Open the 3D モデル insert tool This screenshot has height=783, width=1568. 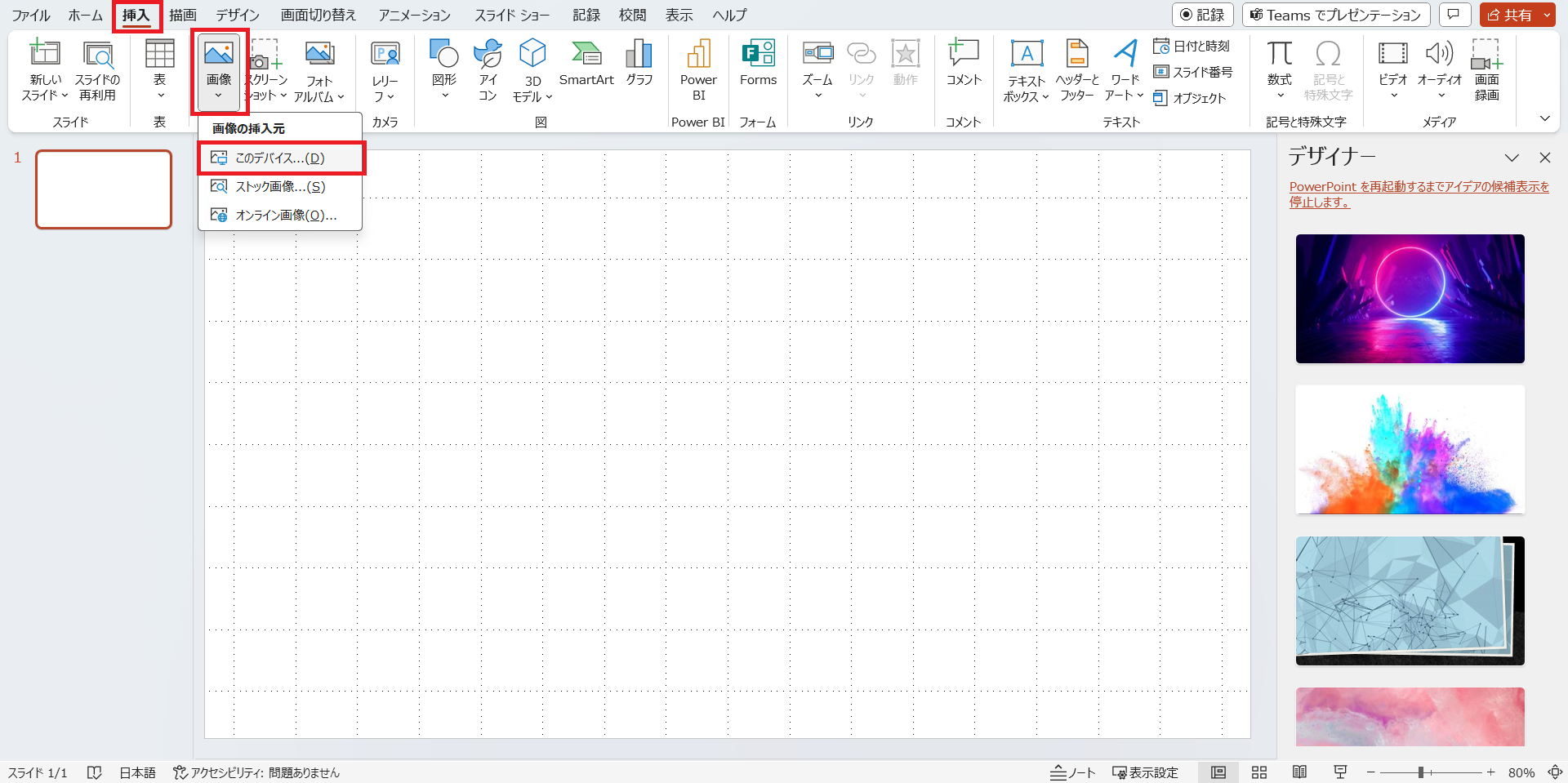click(x=532, y=71)
